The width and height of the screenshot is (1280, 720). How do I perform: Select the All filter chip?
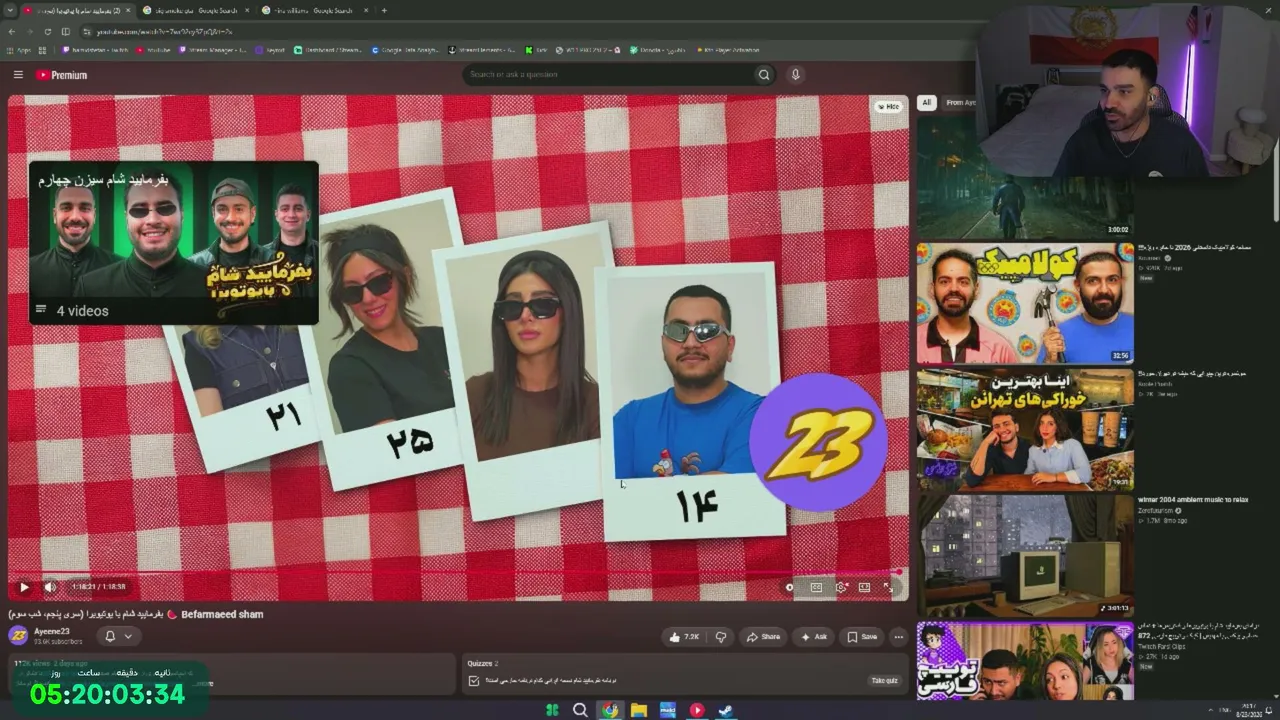click(927, 102)
